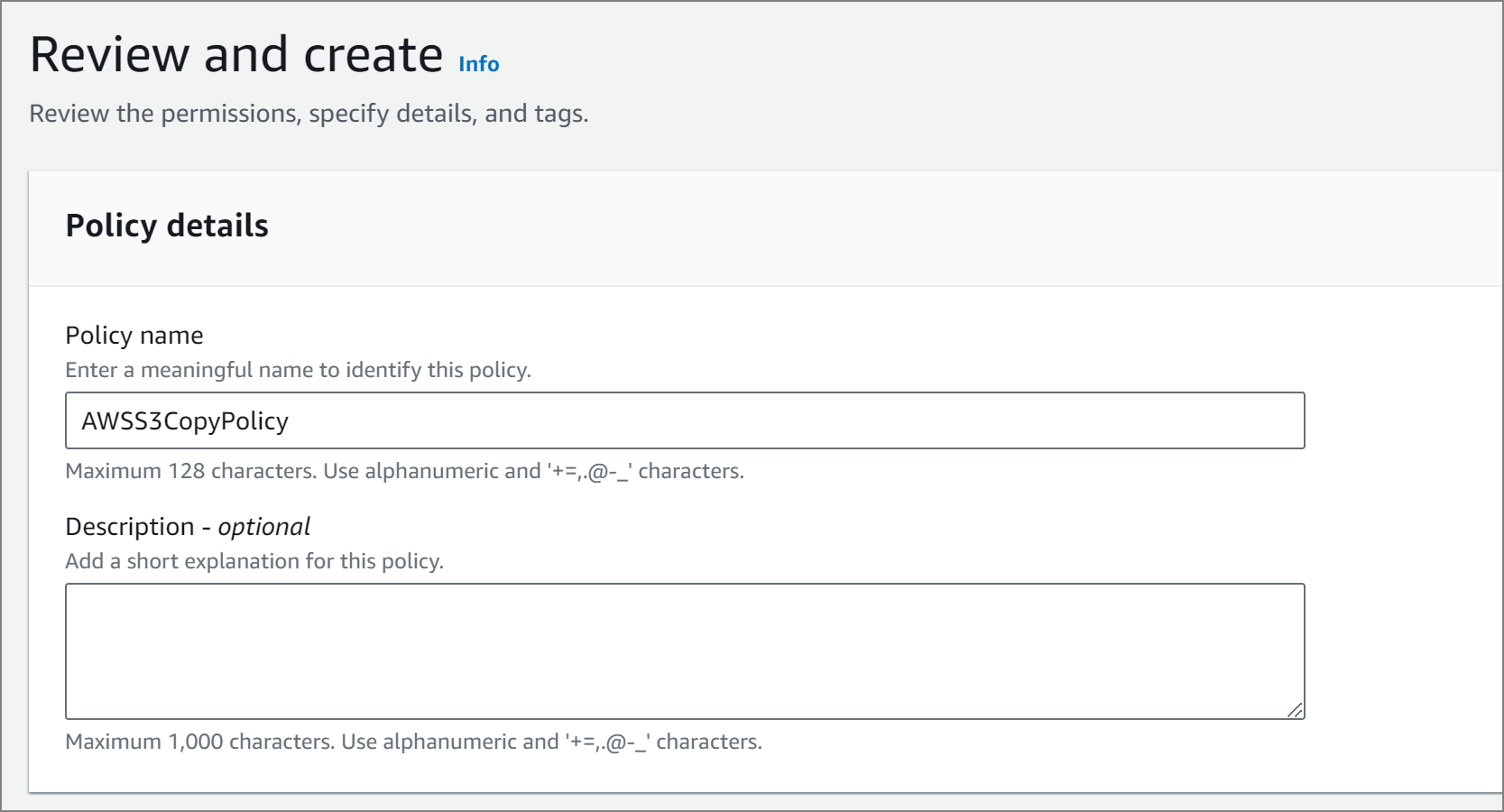Click the 'Maximum 1,000 characters' constraint text
Viewport: 1504px width, 812px height.
pos(413,742)
